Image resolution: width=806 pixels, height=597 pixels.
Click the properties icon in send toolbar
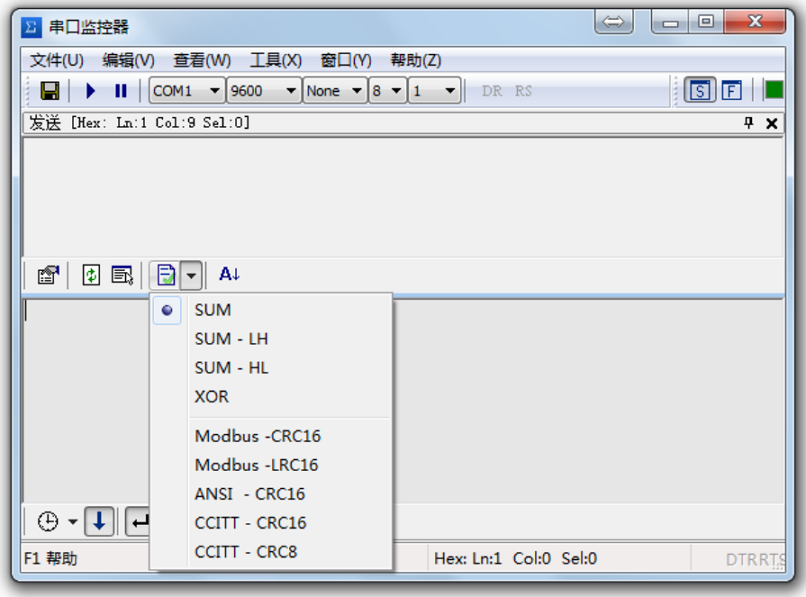click(x=47, y=274)
